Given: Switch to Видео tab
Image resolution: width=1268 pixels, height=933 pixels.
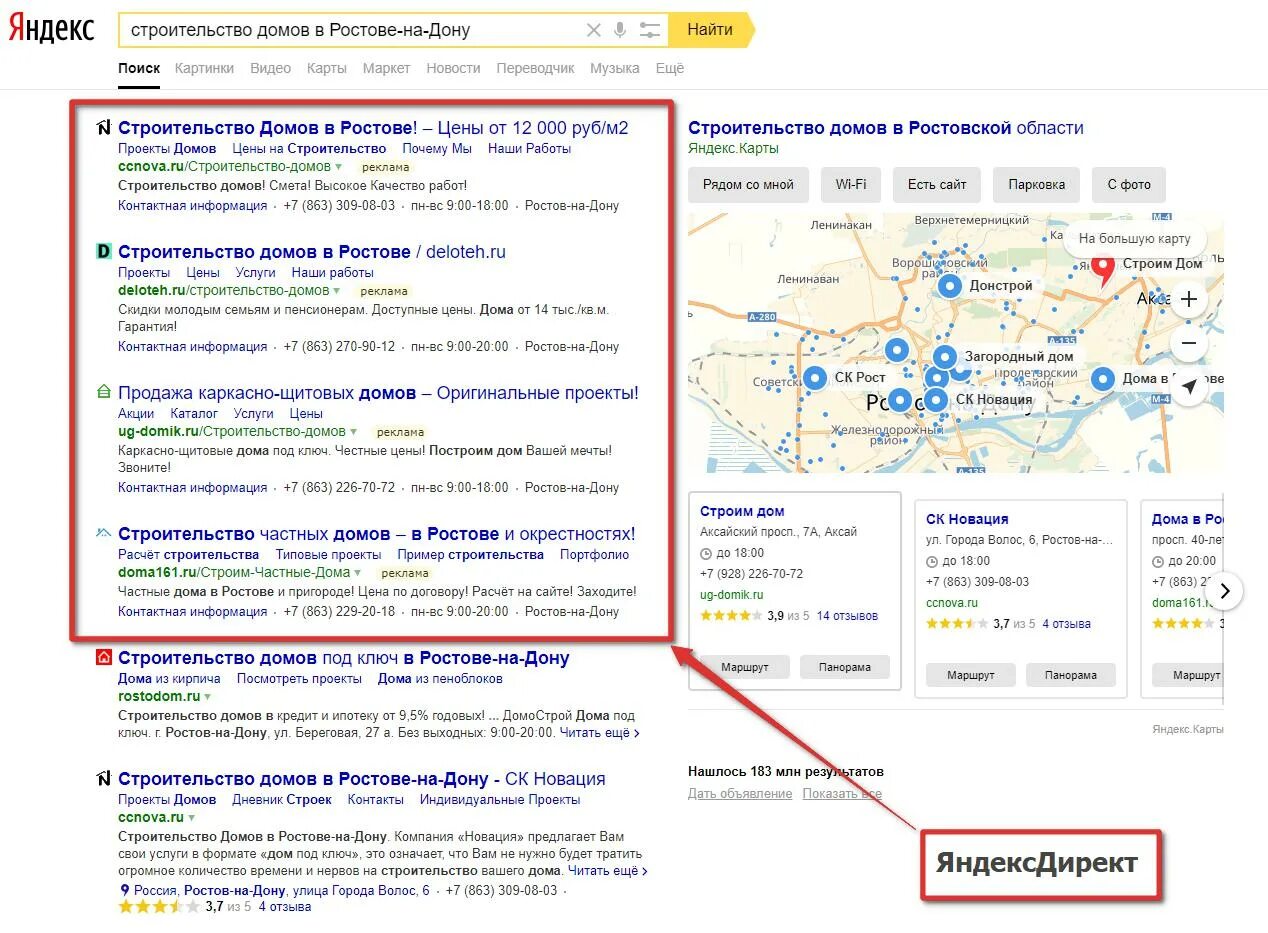Looking at the screenshot, I should point(270,68).
